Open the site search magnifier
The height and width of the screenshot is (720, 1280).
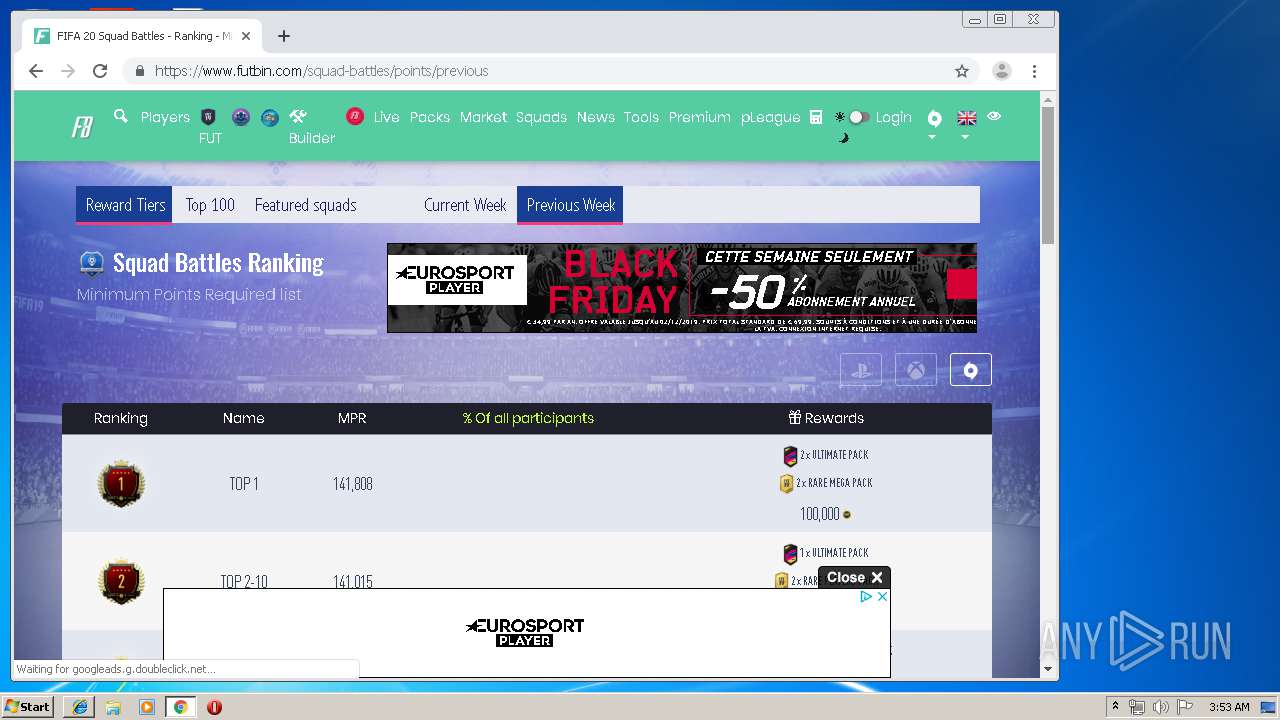(x=121, y=116)
